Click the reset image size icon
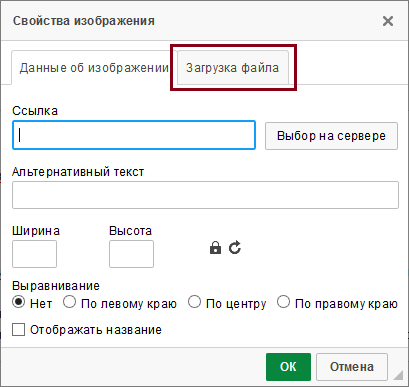 click(235, 248)
